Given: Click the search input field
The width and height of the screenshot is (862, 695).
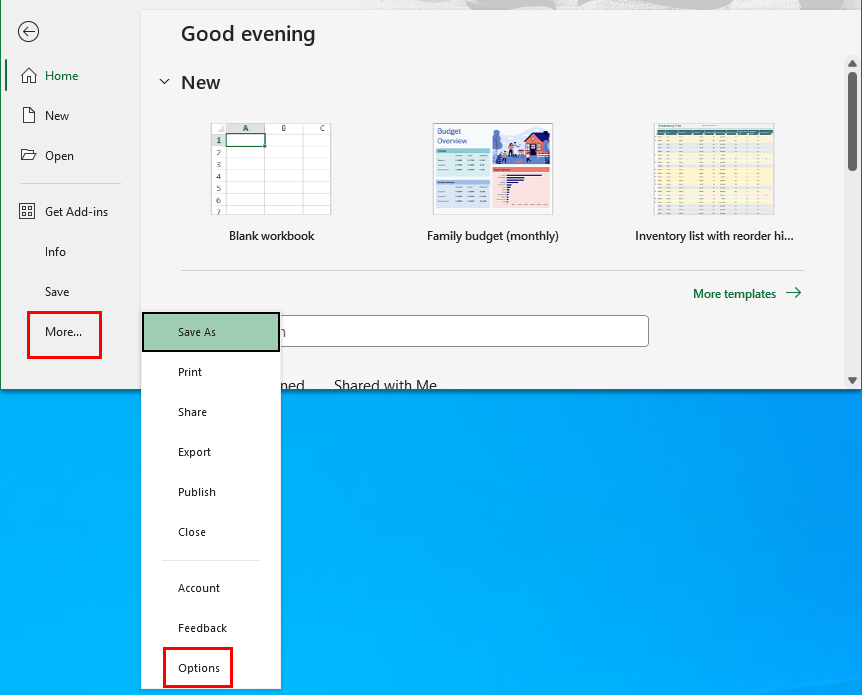Looking at the screenshot, I should pos(465,331).
